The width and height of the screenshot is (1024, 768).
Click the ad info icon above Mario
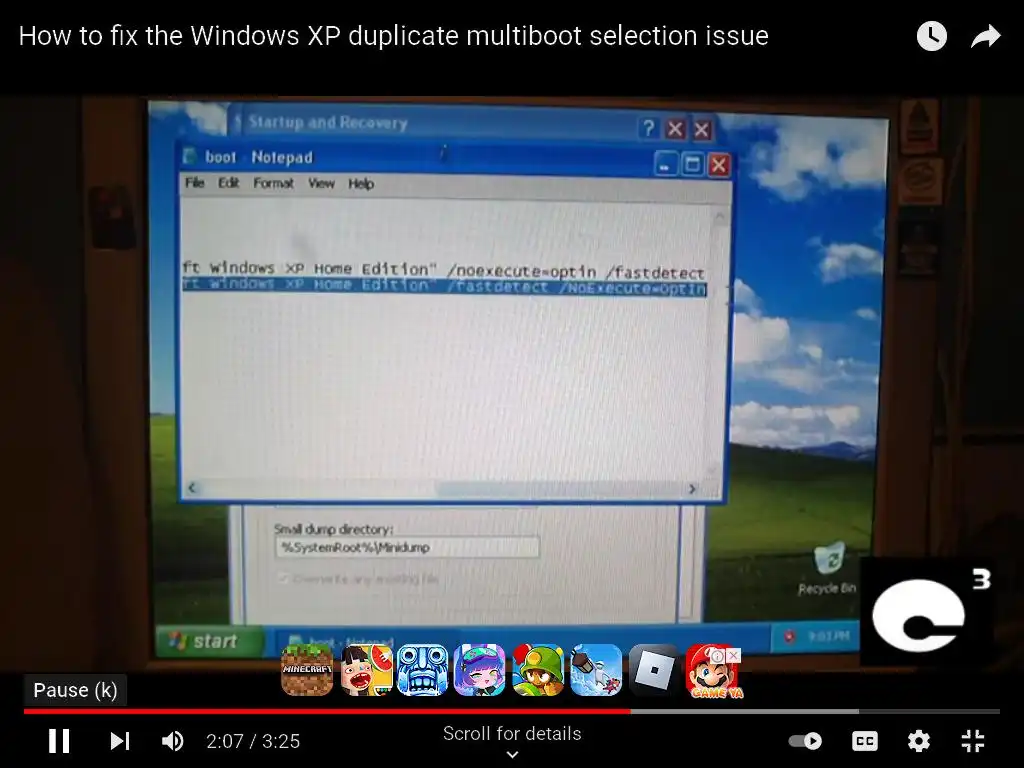tap(718, 654)
